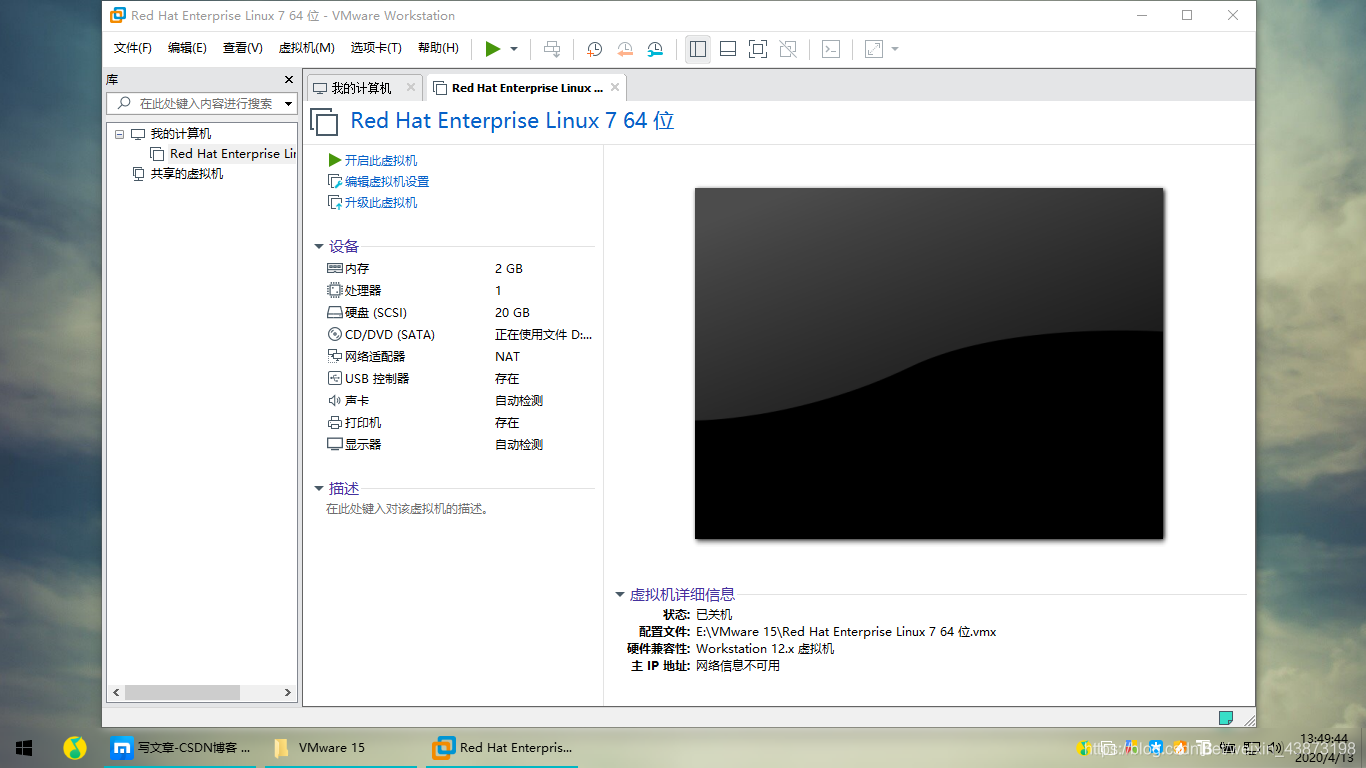1366x768 pixels.
Task: Click 开启此虚拟机 link
Action: tap(381, 160)
